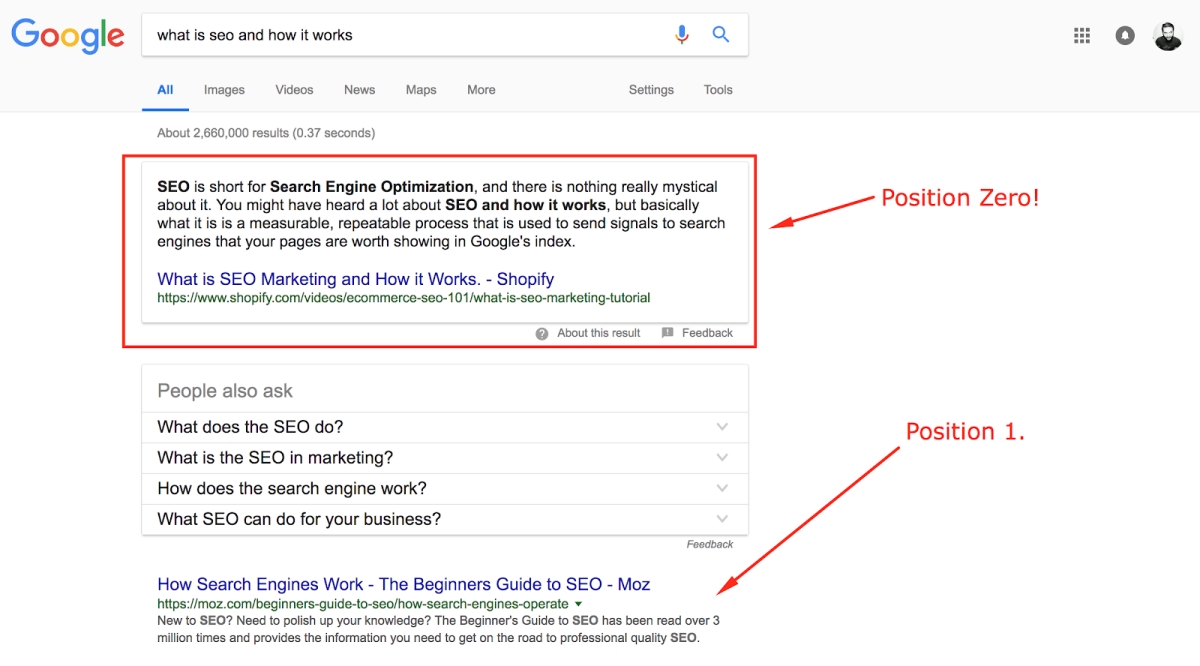Expand 'What does the SEO do?' question
Screen dimensions: 1200x666
(445, 427)
